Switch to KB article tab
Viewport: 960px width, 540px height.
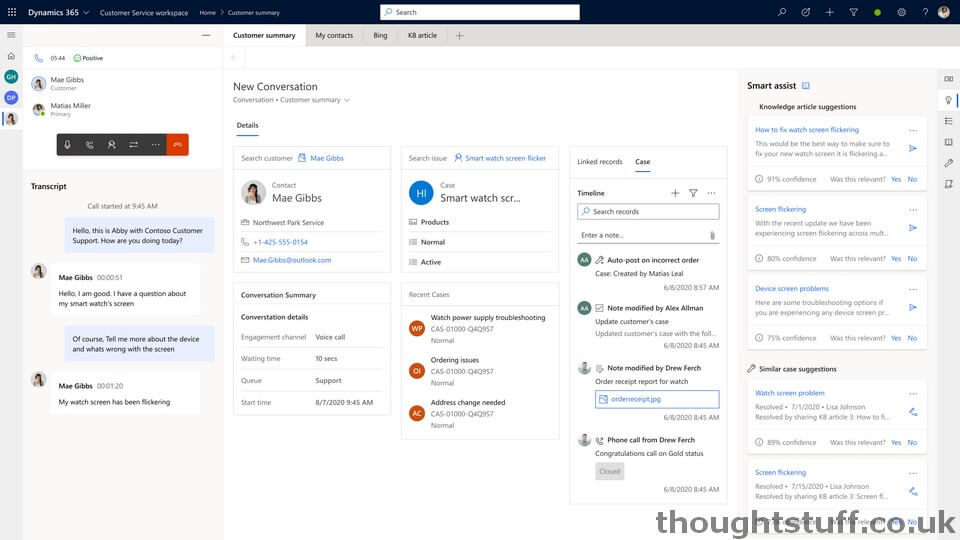pos(422,36)
